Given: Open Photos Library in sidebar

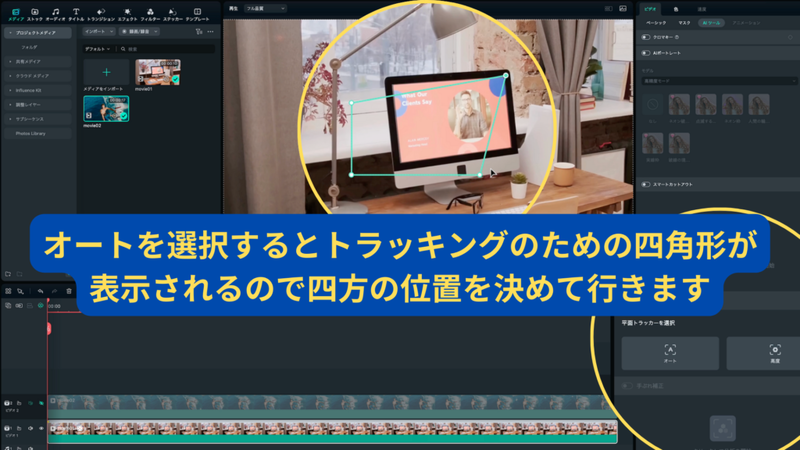Looking at the screenshot, I should tap(31, 134).
